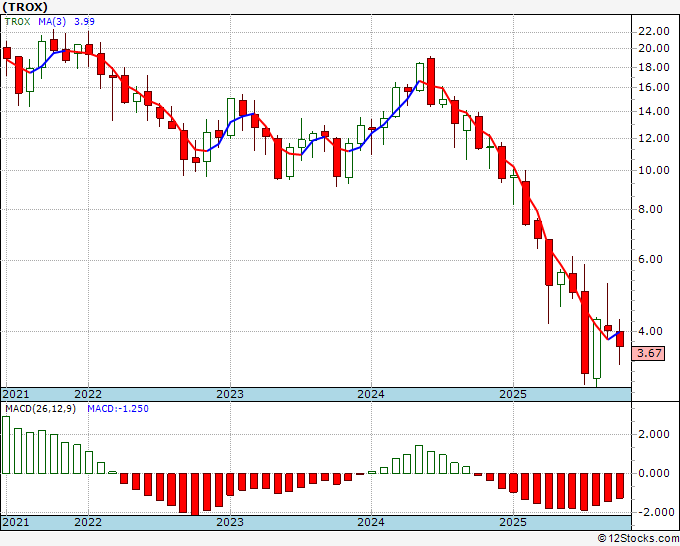Image resolution: width=680 pixels, height=546 pixels.
Task: Click 2025 on the price chart timeline
Action: 513,394
